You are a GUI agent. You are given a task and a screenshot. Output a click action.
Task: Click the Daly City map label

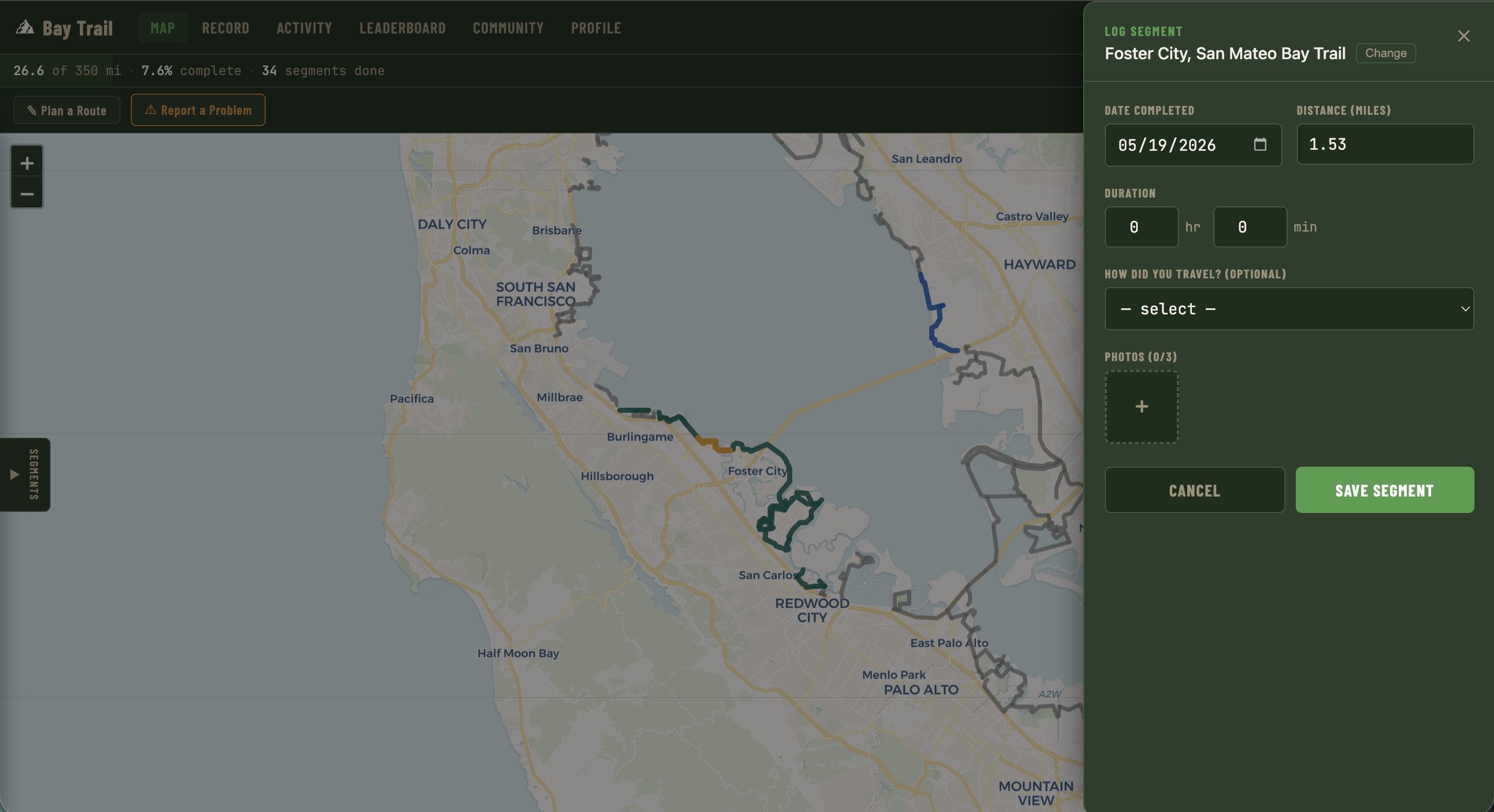pos(453,224)
